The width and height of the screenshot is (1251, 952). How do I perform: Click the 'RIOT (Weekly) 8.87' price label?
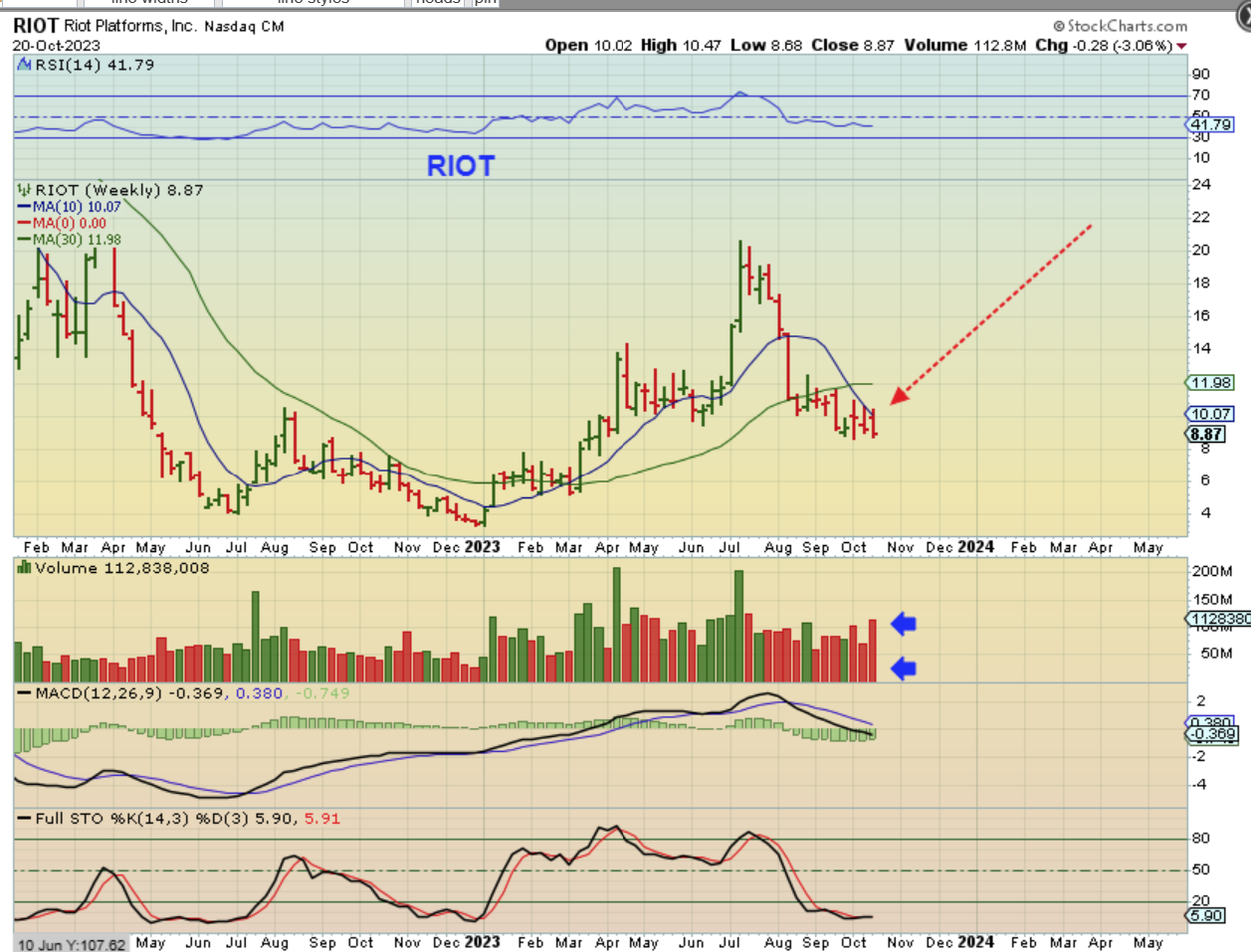point(119,189)
